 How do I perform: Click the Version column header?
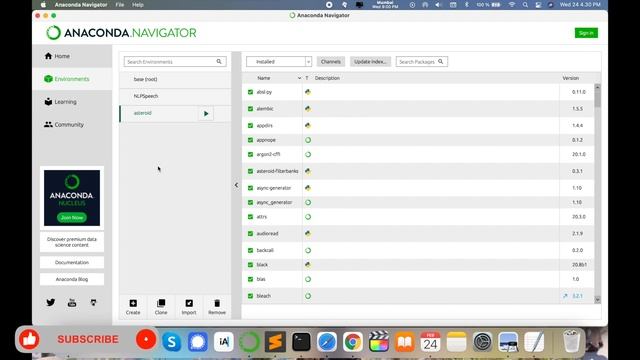(x=571, y=78)
